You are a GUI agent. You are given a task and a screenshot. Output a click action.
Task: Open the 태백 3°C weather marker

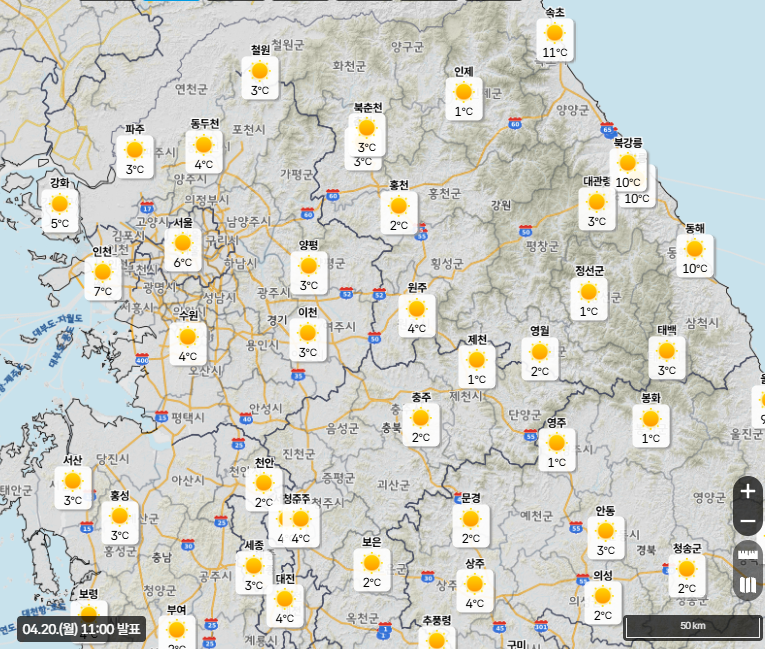point(667,357)
